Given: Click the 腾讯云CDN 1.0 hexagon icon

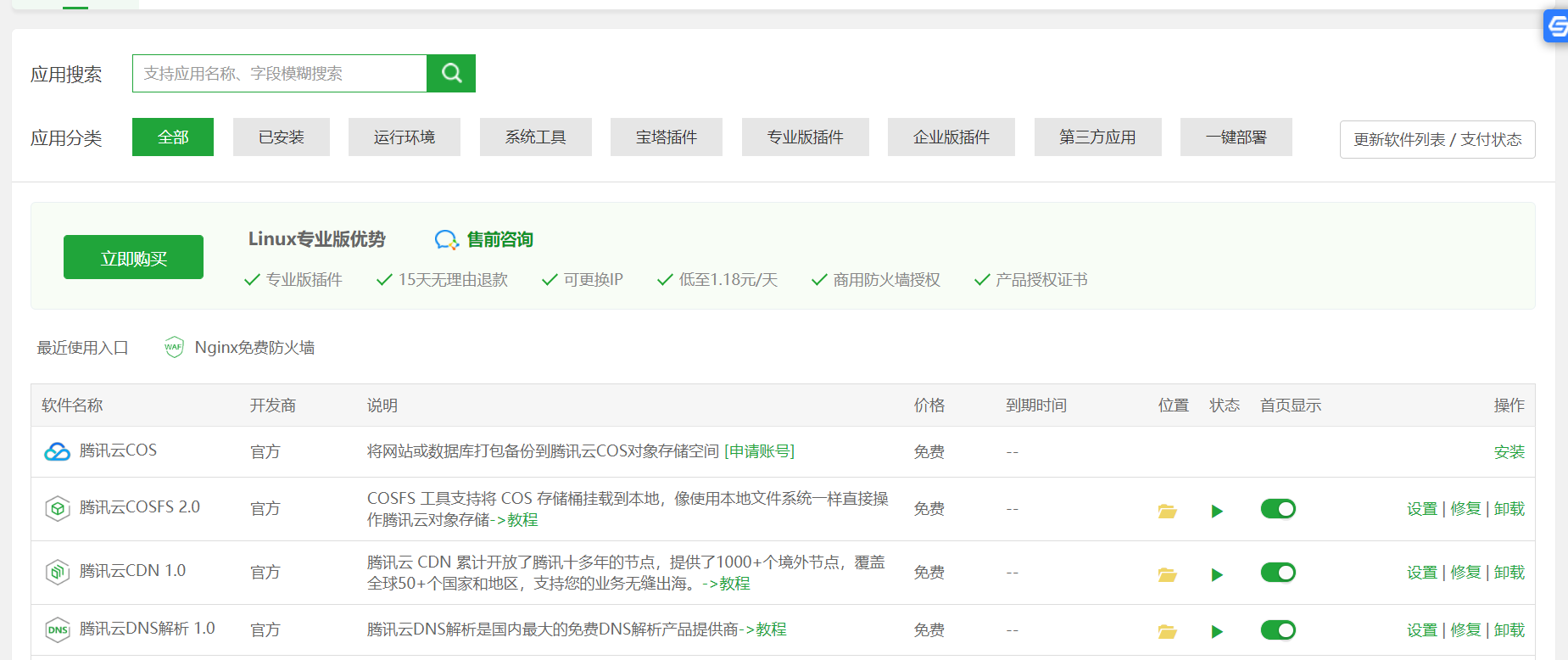Looking at the screenshot, I should pos(57,572).
